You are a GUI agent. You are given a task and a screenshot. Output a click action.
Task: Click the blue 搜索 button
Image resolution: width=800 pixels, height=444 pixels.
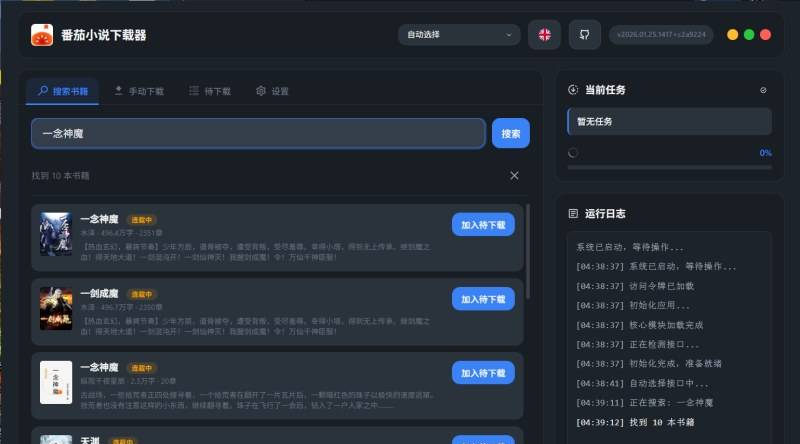click(511, 134)
